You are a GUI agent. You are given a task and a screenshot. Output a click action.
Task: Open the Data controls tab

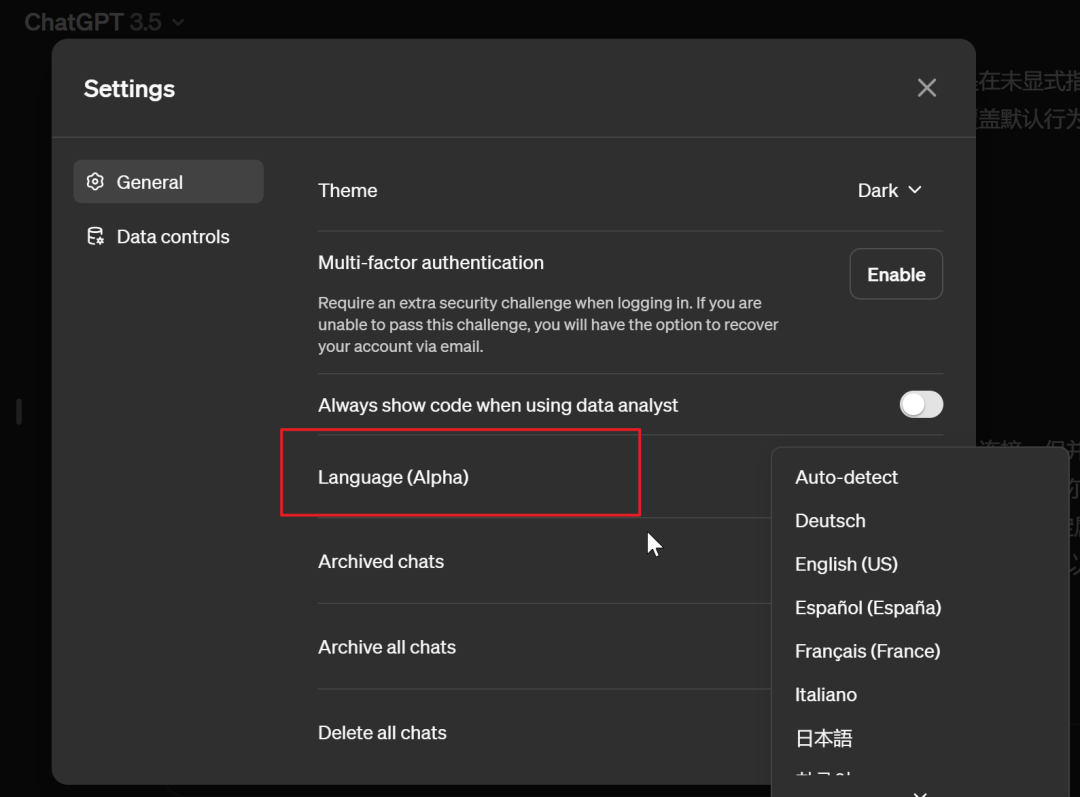(168, 236)
